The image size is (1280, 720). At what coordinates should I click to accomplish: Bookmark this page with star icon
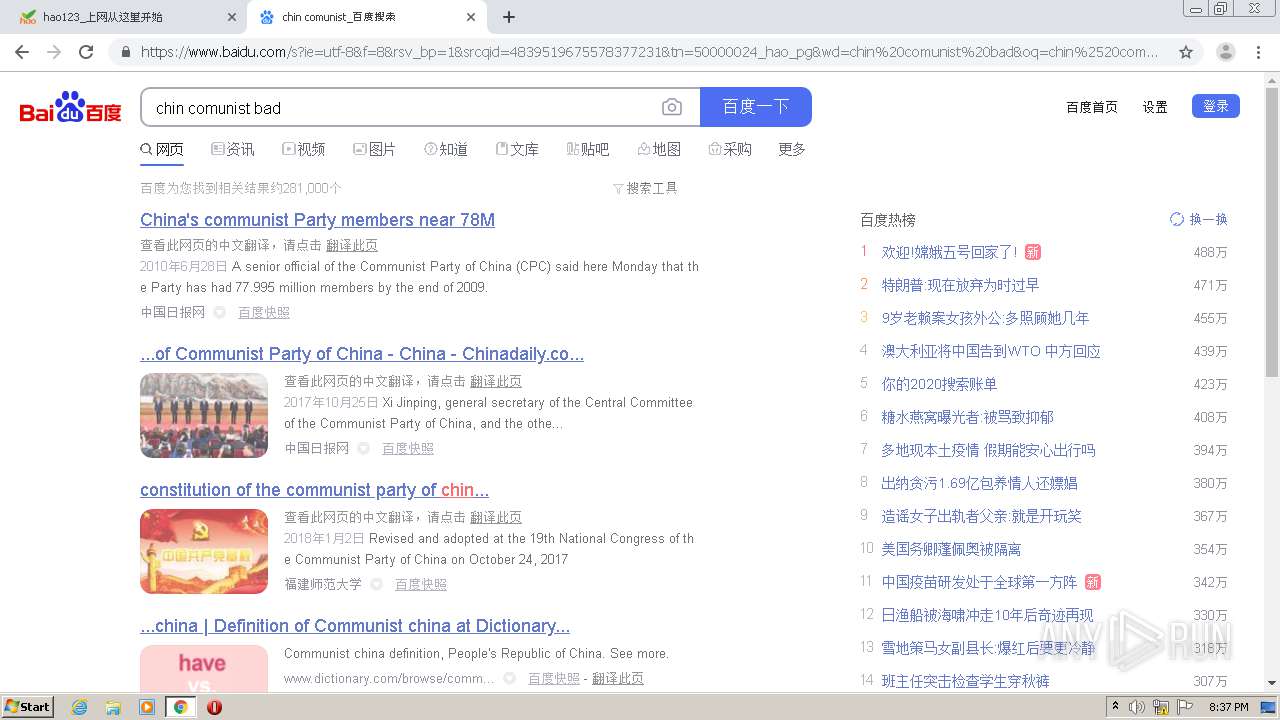point(1186,52)
